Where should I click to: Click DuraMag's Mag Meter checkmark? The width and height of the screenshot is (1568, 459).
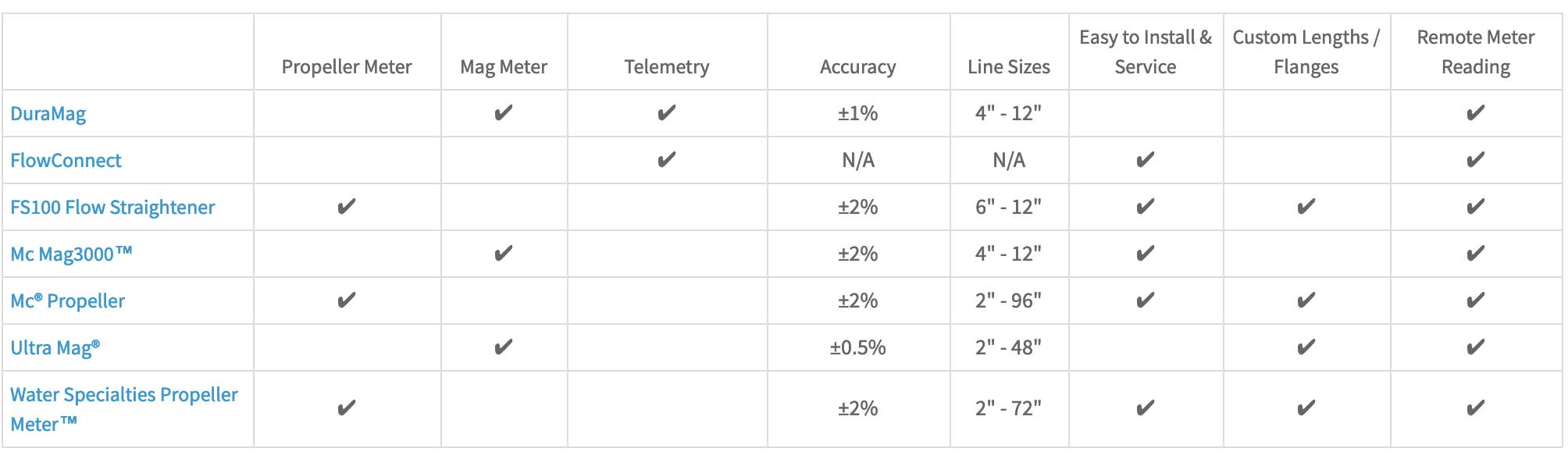click(504, 113)
